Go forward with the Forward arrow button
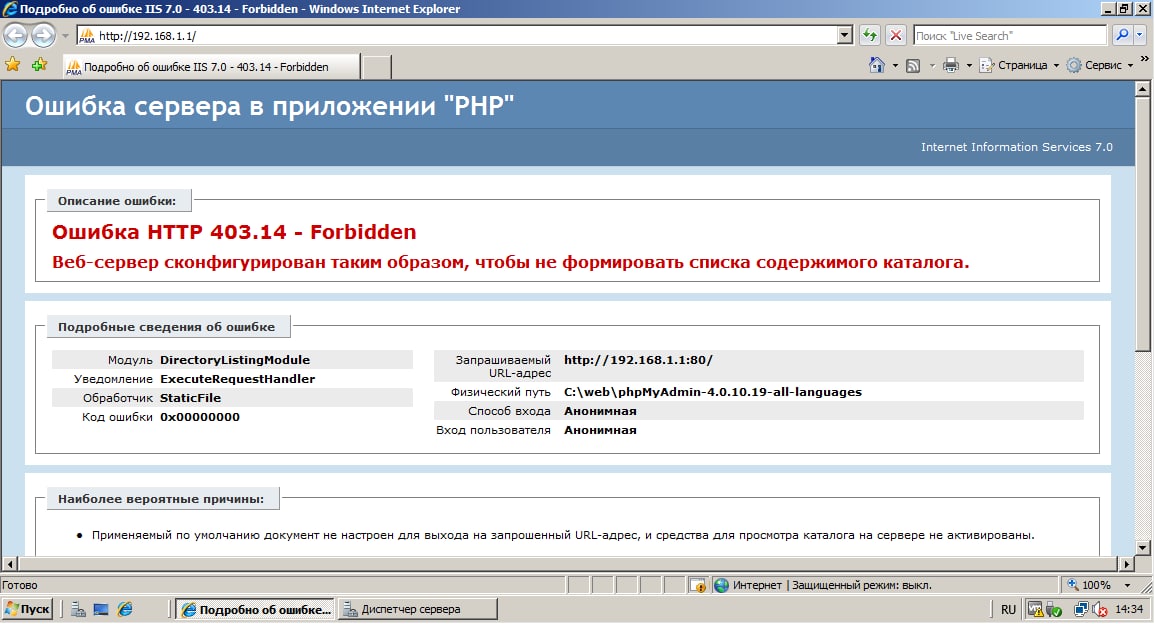The image size is (1155, 624). [x=43, y=35]
